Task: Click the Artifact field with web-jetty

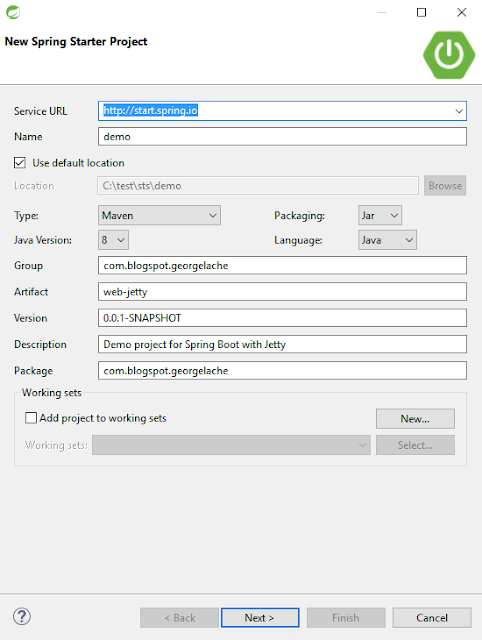Action: [x=282, y=292]
